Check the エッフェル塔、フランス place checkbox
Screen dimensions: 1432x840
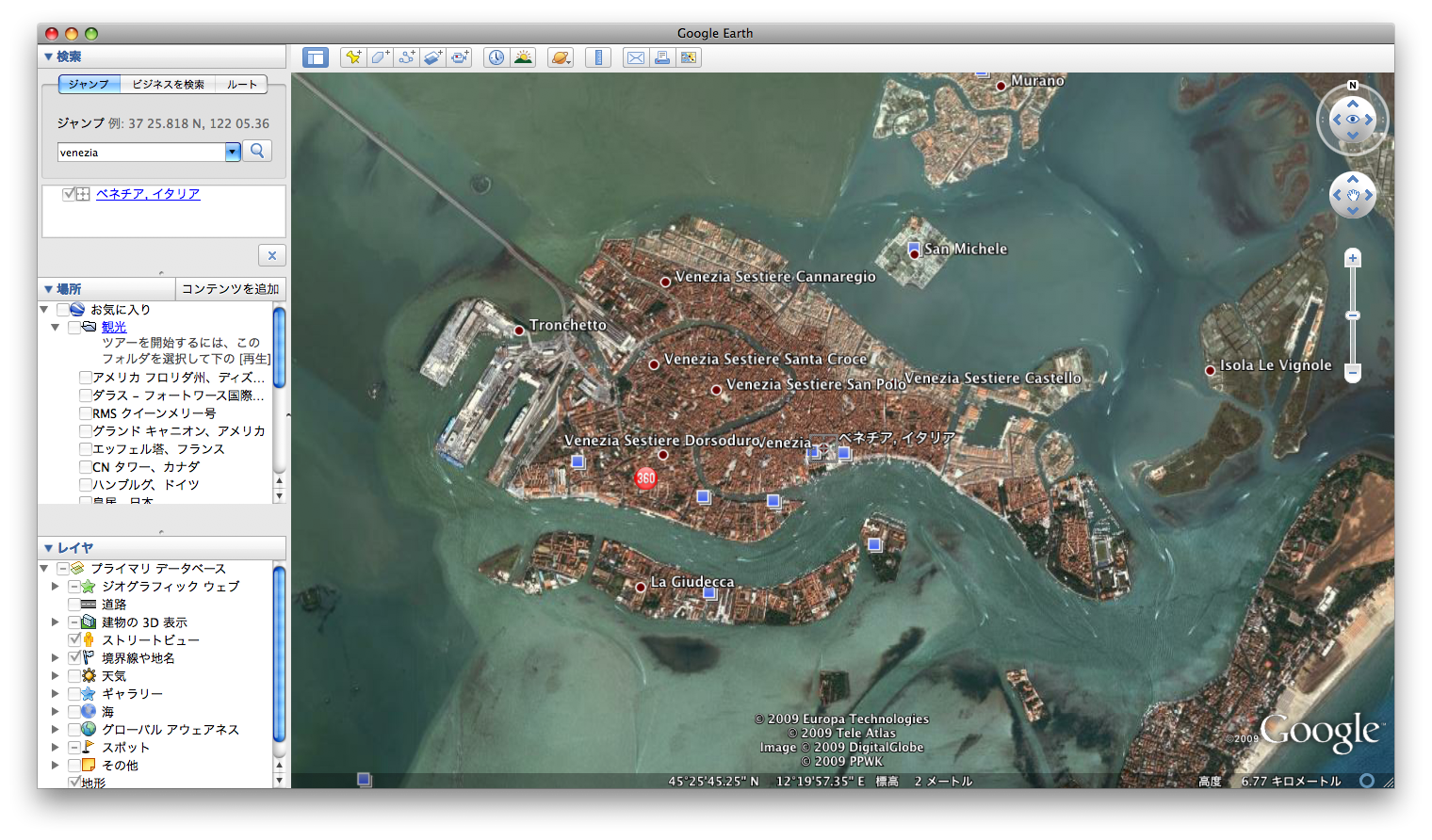[x=86, y=449]
